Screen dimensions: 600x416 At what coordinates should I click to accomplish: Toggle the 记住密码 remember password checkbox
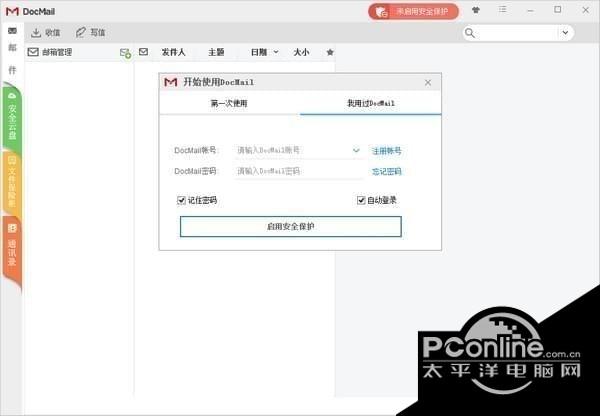pyautogui.click(x=181, y=200)
